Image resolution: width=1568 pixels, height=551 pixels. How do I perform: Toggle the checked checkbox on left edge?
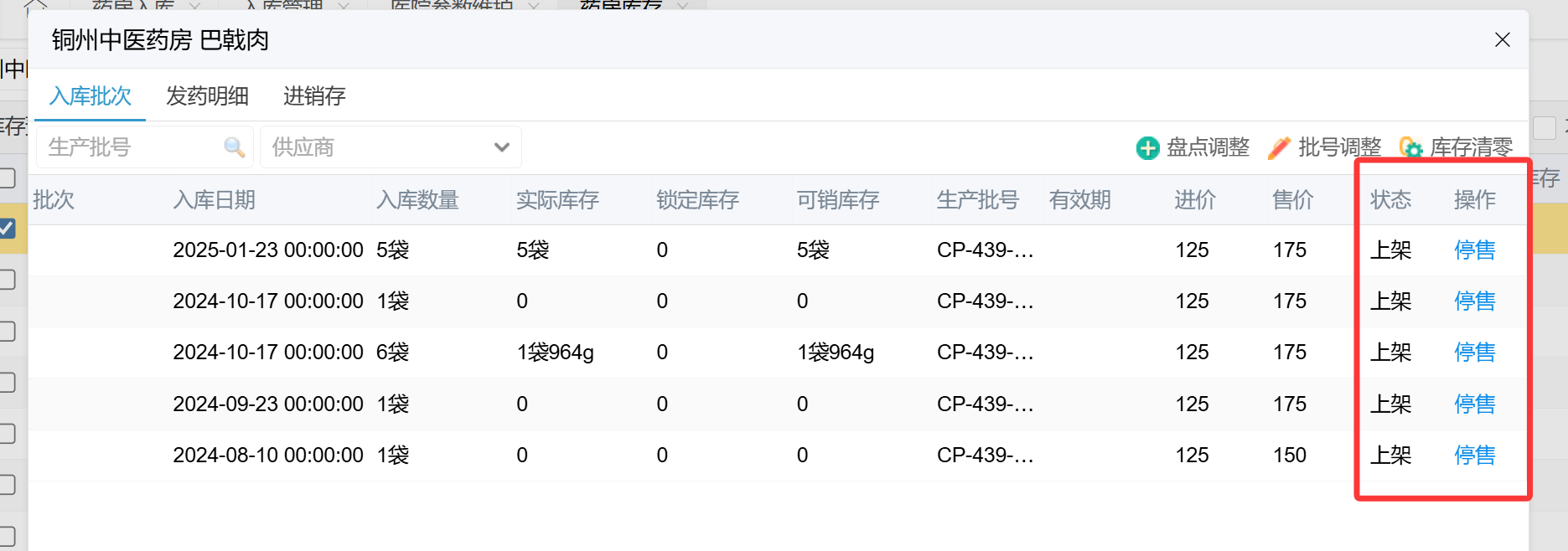[x=8, y=228]
